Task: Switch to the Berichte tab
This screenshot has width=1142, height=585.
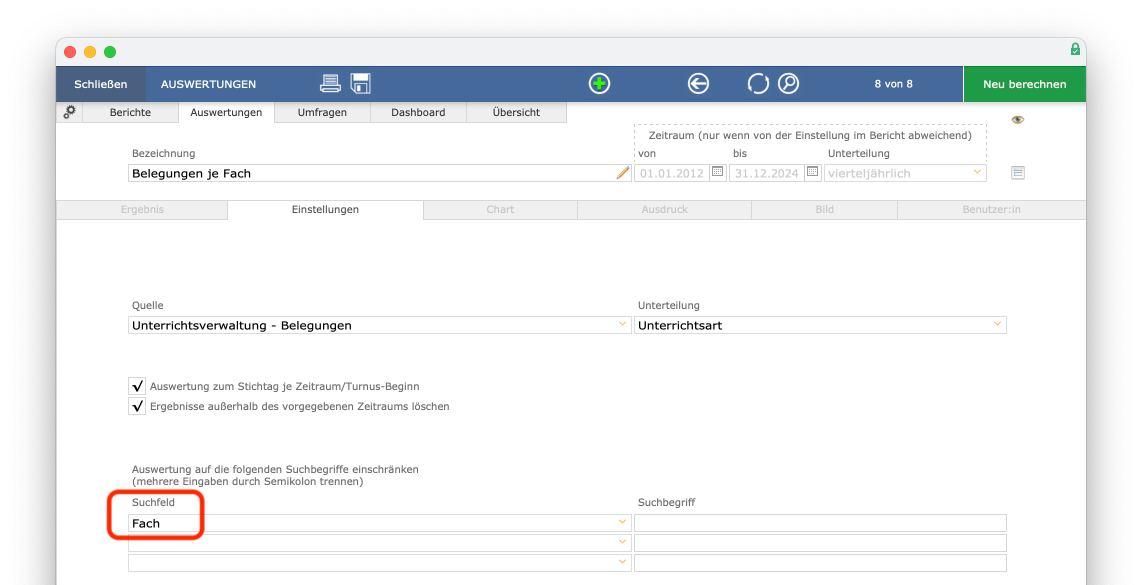Action: tap(130, 112)
